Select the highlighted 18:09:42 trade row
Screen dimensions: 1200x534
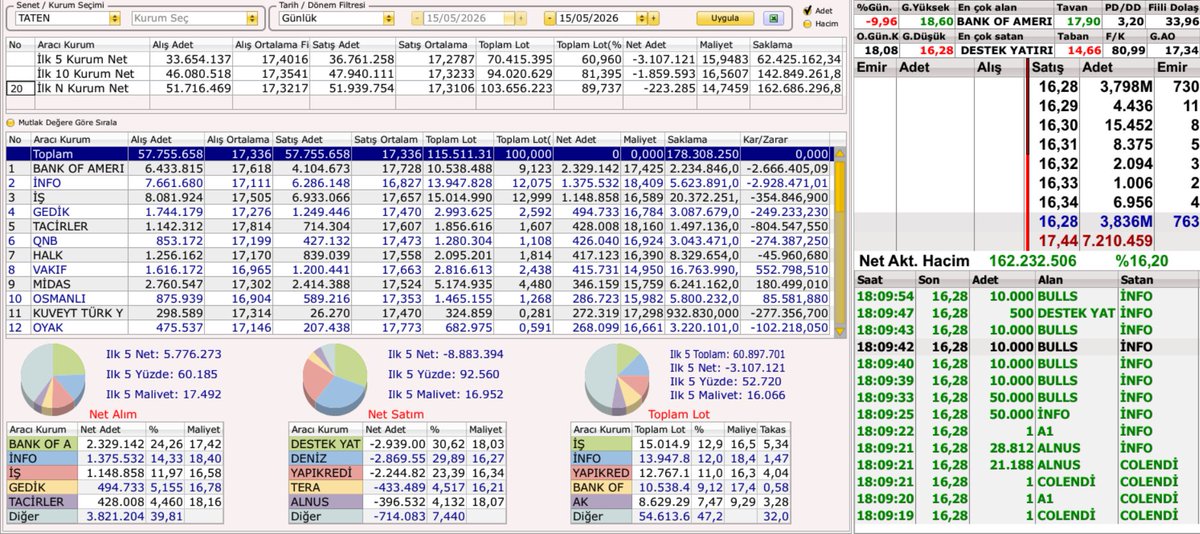[x=1027, y=347]
